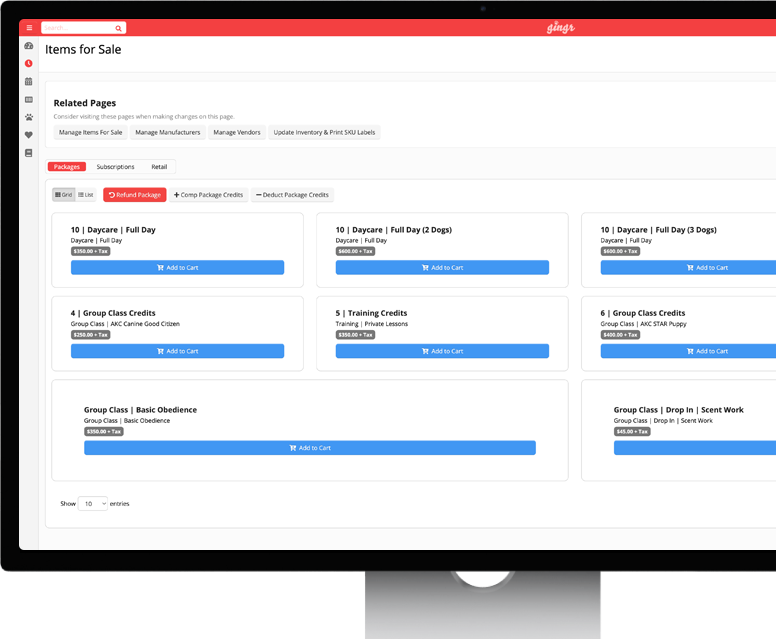Click the Refund Package button
776x639 pixels.
coord(135,195)
